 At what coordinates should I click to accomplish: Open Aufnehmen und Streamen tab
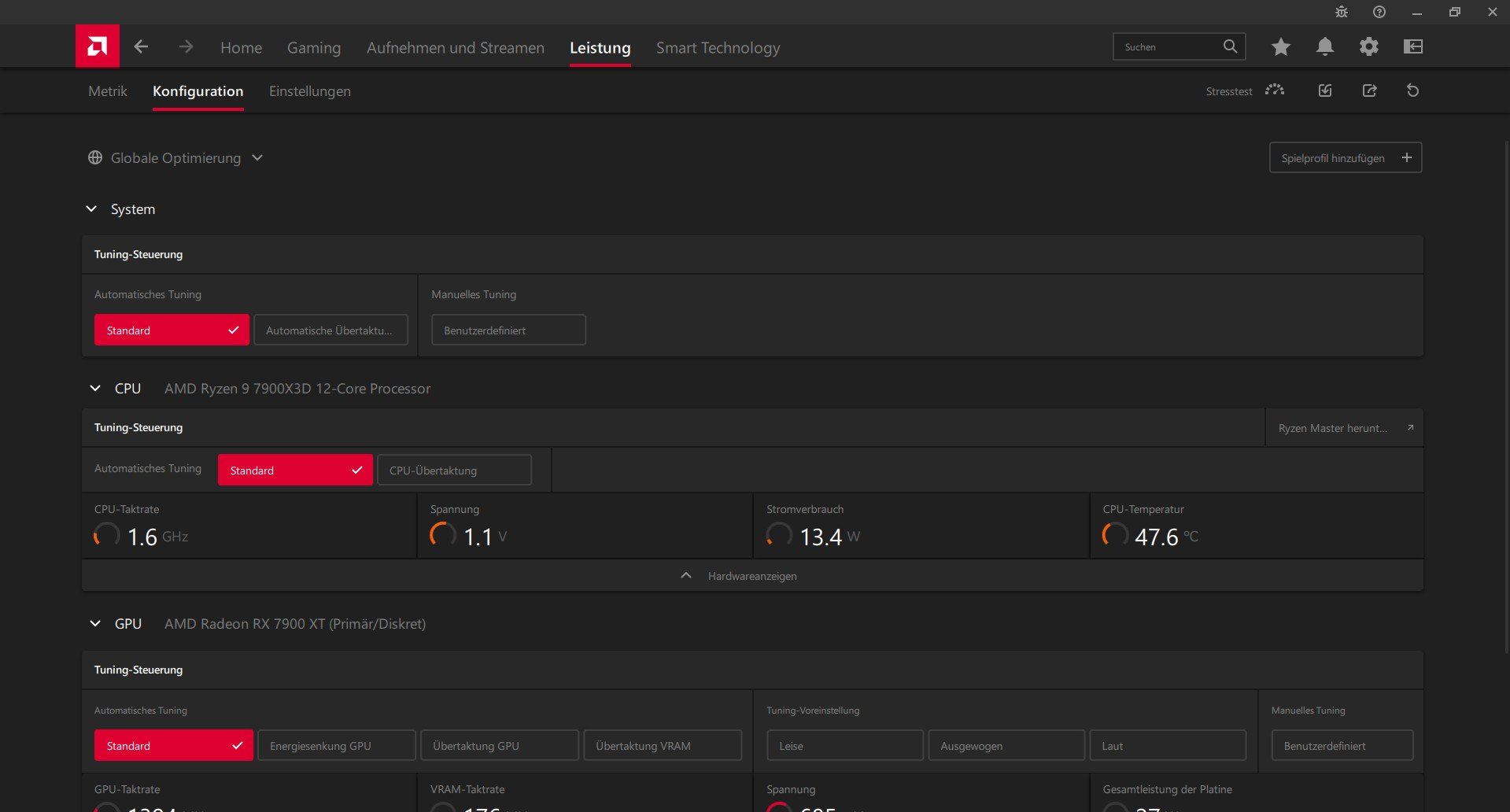(456, 47)
